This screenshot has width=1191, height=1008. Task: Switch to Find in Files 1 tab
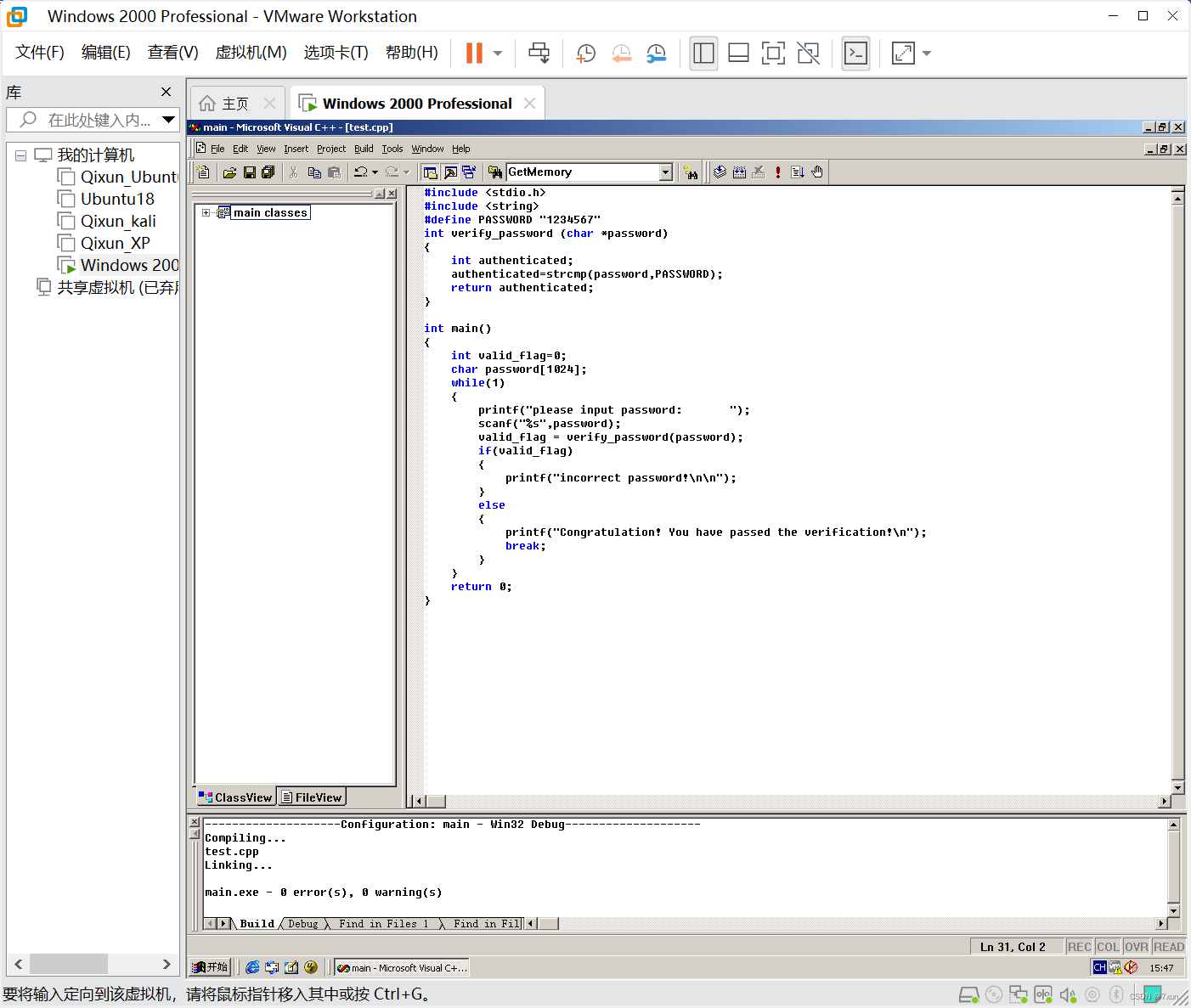383,924
